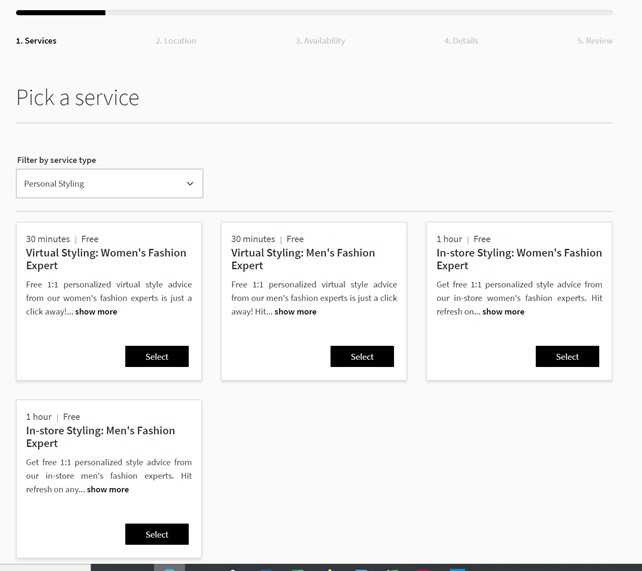The image size is (642, 571).
Task: Click the booking progress bar
Action: pyautogui.click(x=314, y=13)
